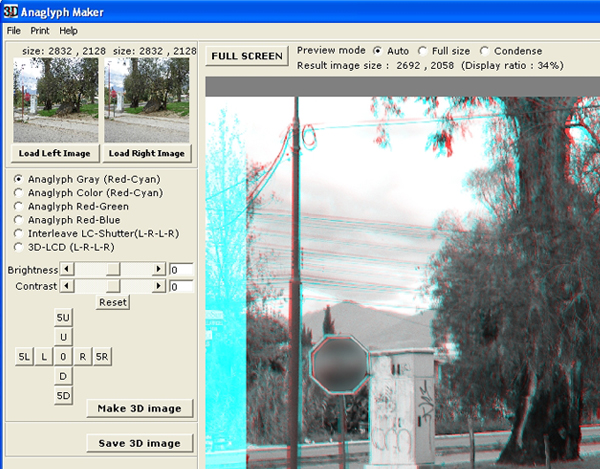The width and height of the screenshot is (600, 469).
Task: Click the Load Right Image button
Action: [x=147, y=153]
